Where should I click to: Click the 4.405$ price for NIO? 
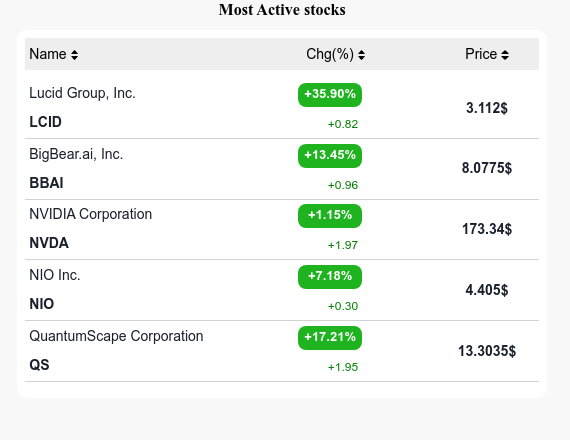[487, 290]
